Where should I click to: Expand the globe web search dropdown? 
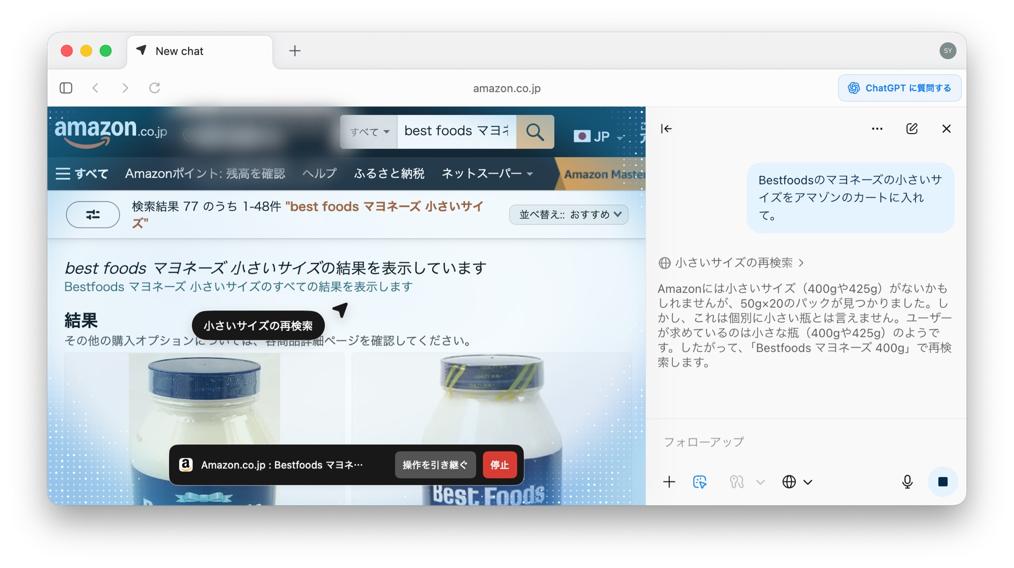[x=797, y=482]
